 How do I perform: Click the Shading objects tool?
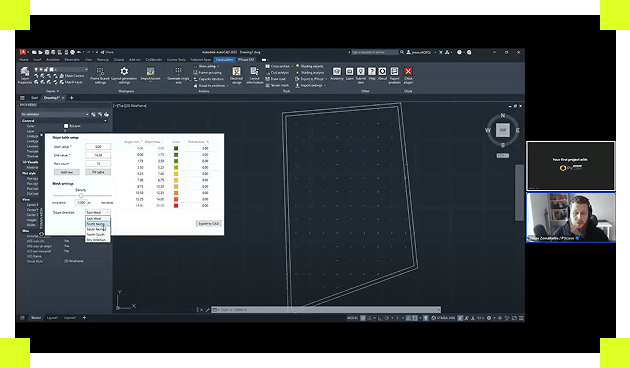tap(309, 66)
